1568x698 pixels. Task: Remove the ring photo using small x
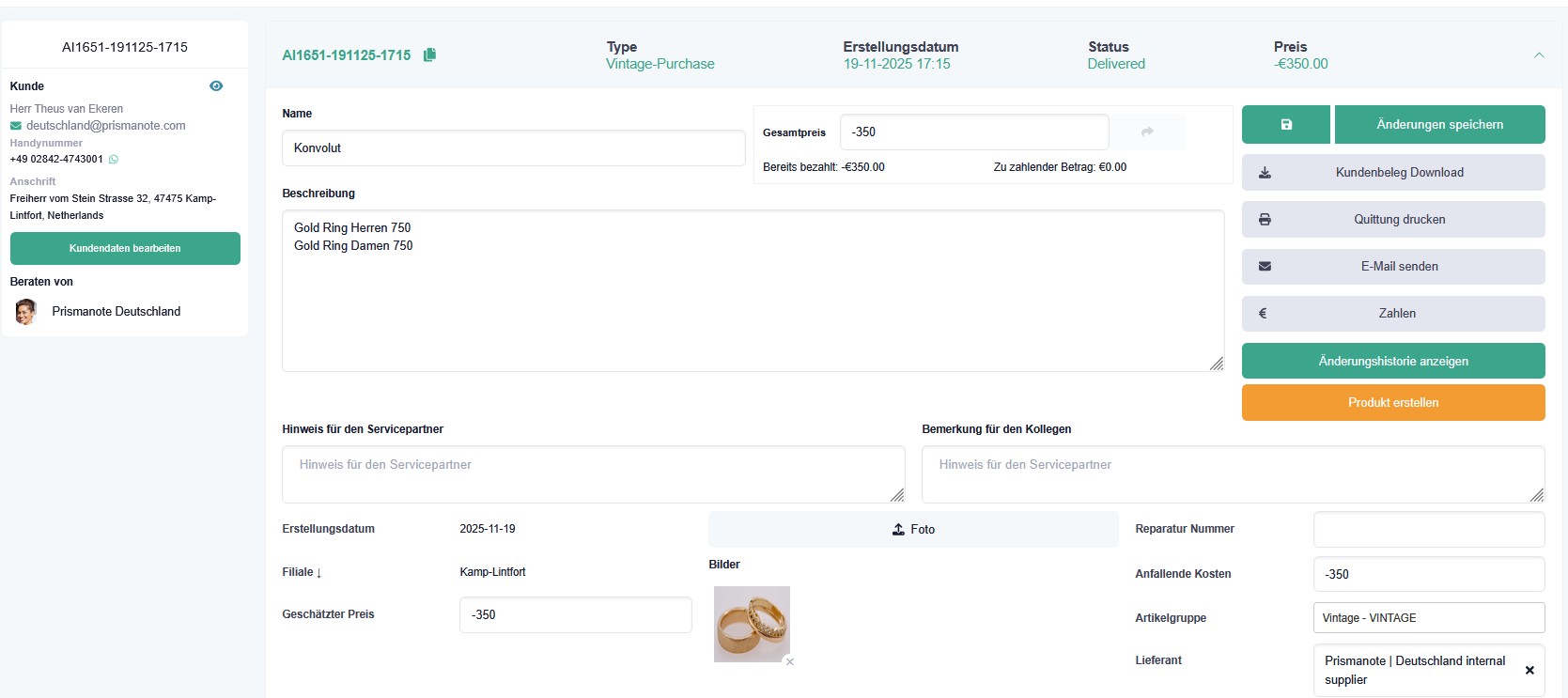[x=790, y=662]
